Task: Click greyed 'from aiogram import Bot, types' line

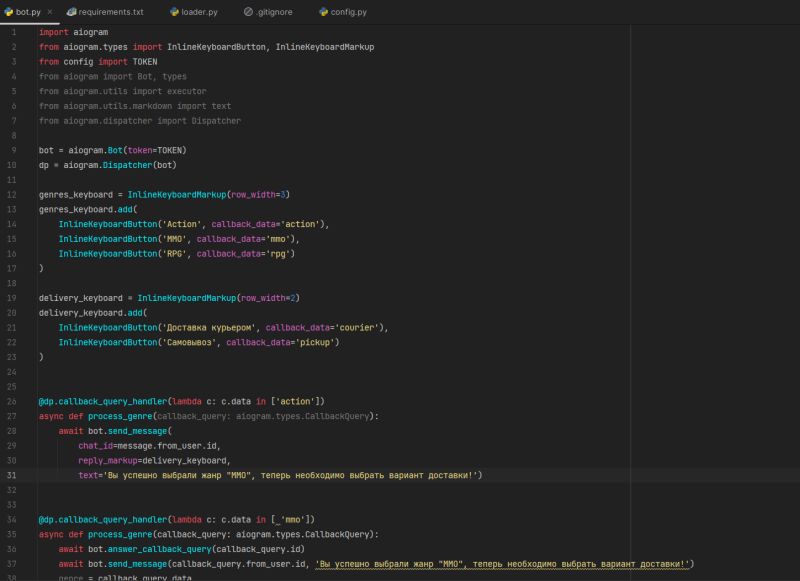Action: [113, 77]
